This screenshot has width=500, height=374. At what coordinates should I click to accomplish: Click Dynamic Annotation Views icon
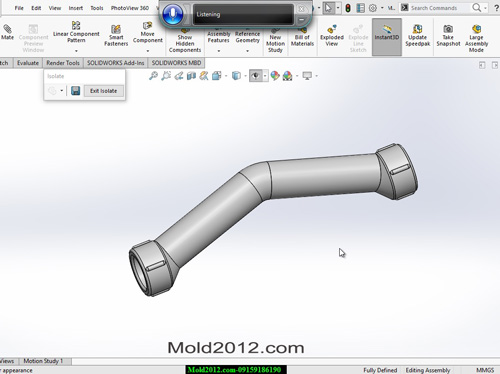[x=204, y=76]
